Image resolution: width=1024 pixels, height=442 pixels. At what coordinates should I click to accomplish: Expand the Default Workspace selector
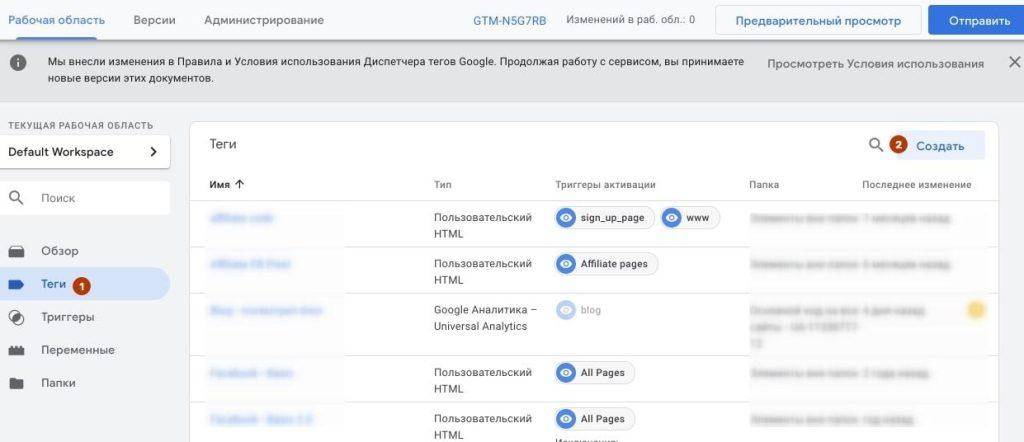coord(85,152)
